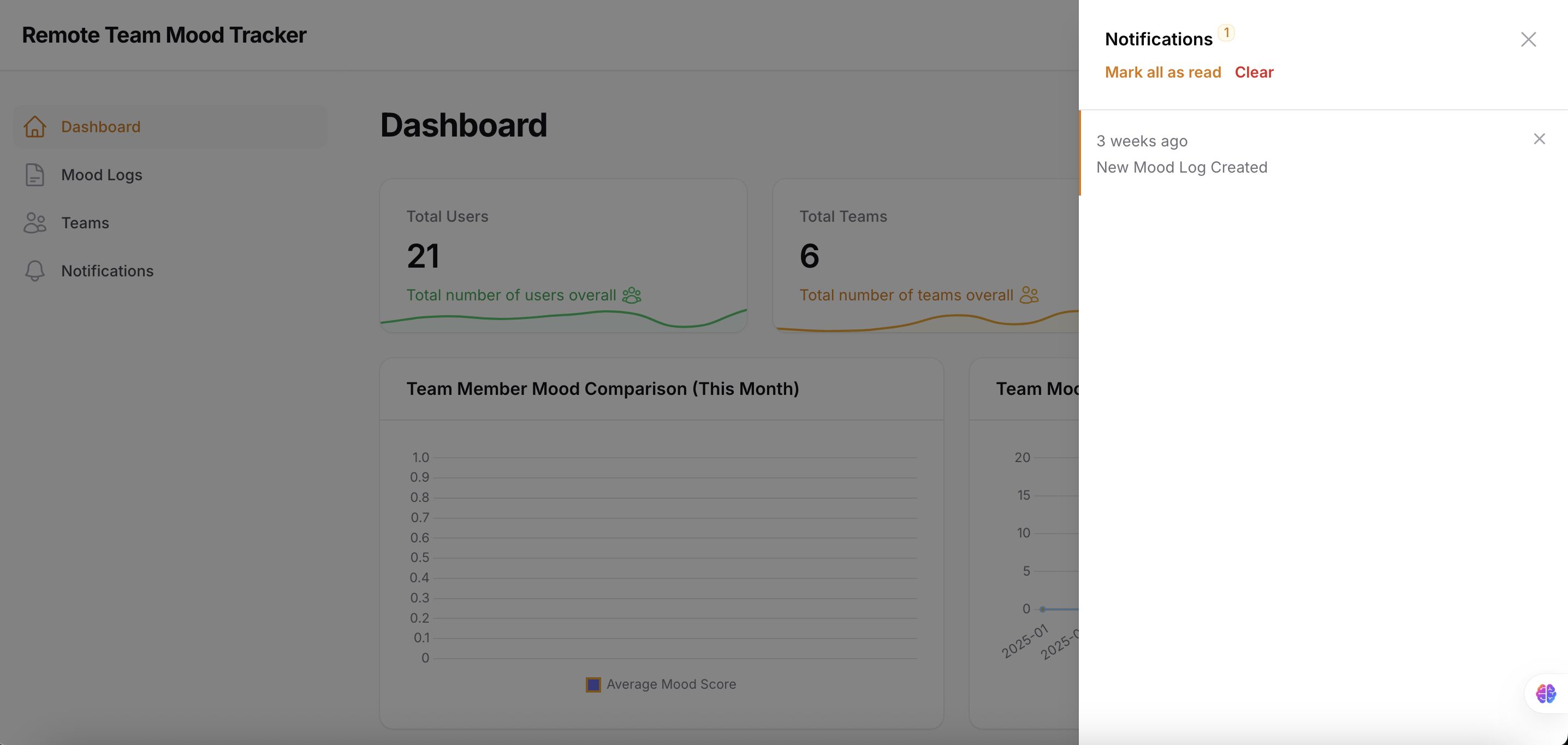The width and height of the screenshot is (1568, 745).
Task: Click the Dashboard home icon
Action: tap(35, 127)
